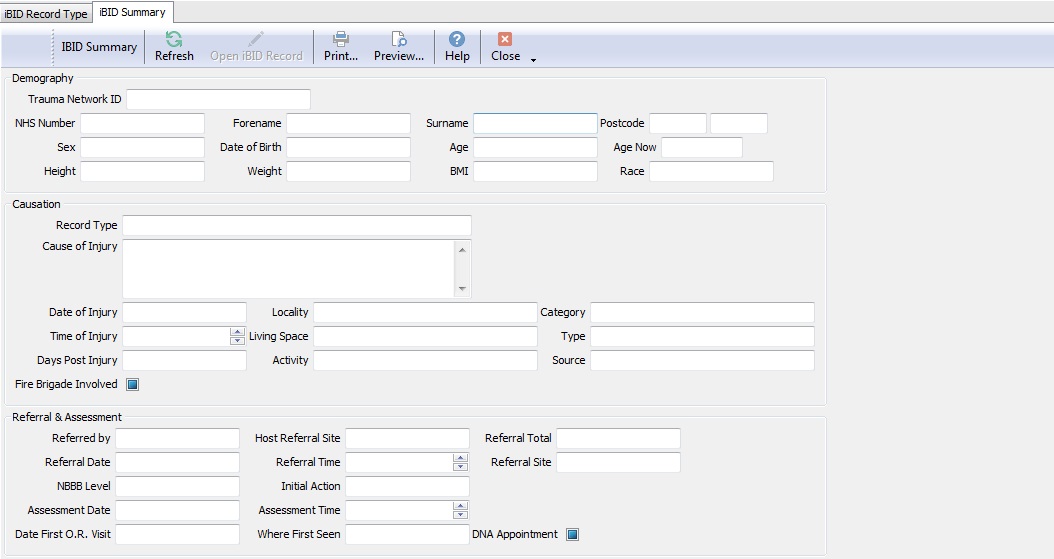Click the Print toolbar icon
The height and width of the screenshot is (559, 1054).
(340, 40)
